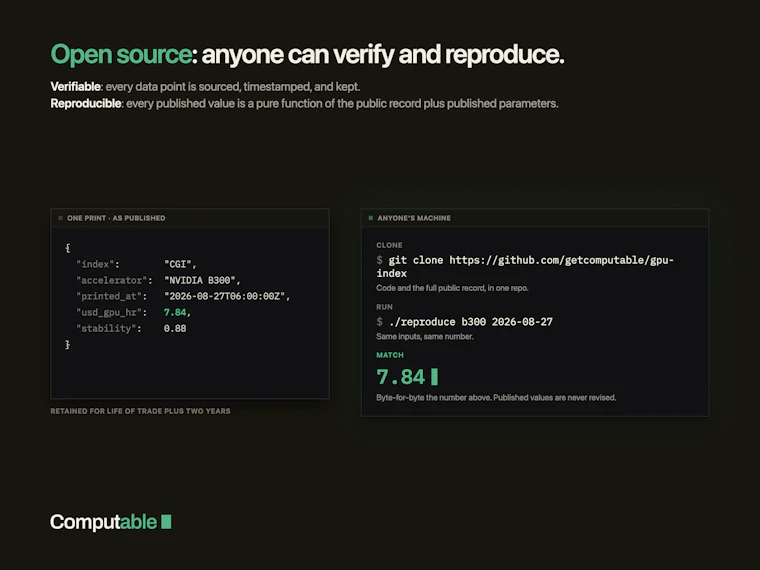The height and width of the screenshot is (570, 760).
Task: Click the Computable wordmark
Action: [103, 522]
